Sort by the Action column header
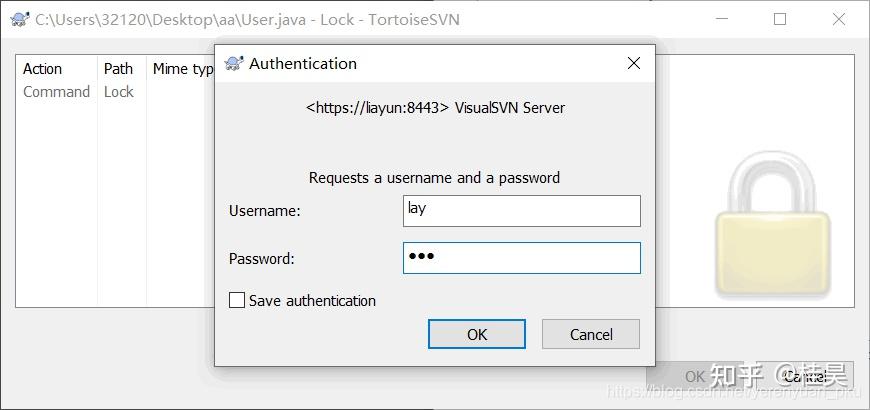870x410 pixels. click(43, 69)
